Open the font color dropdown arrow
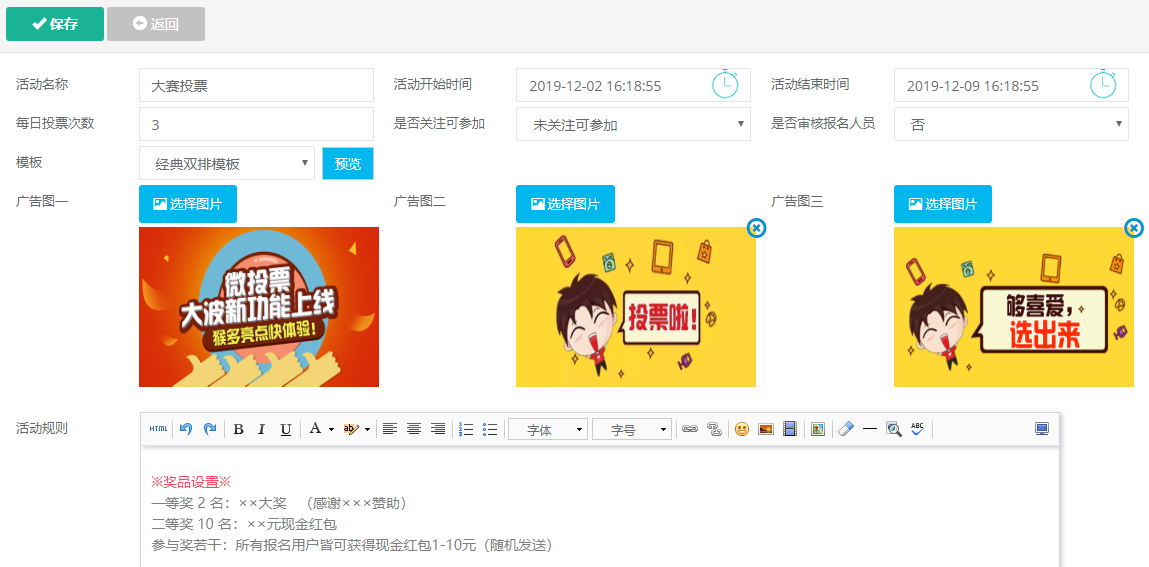Screen dimensions: 1149x567 pos(331,429)
